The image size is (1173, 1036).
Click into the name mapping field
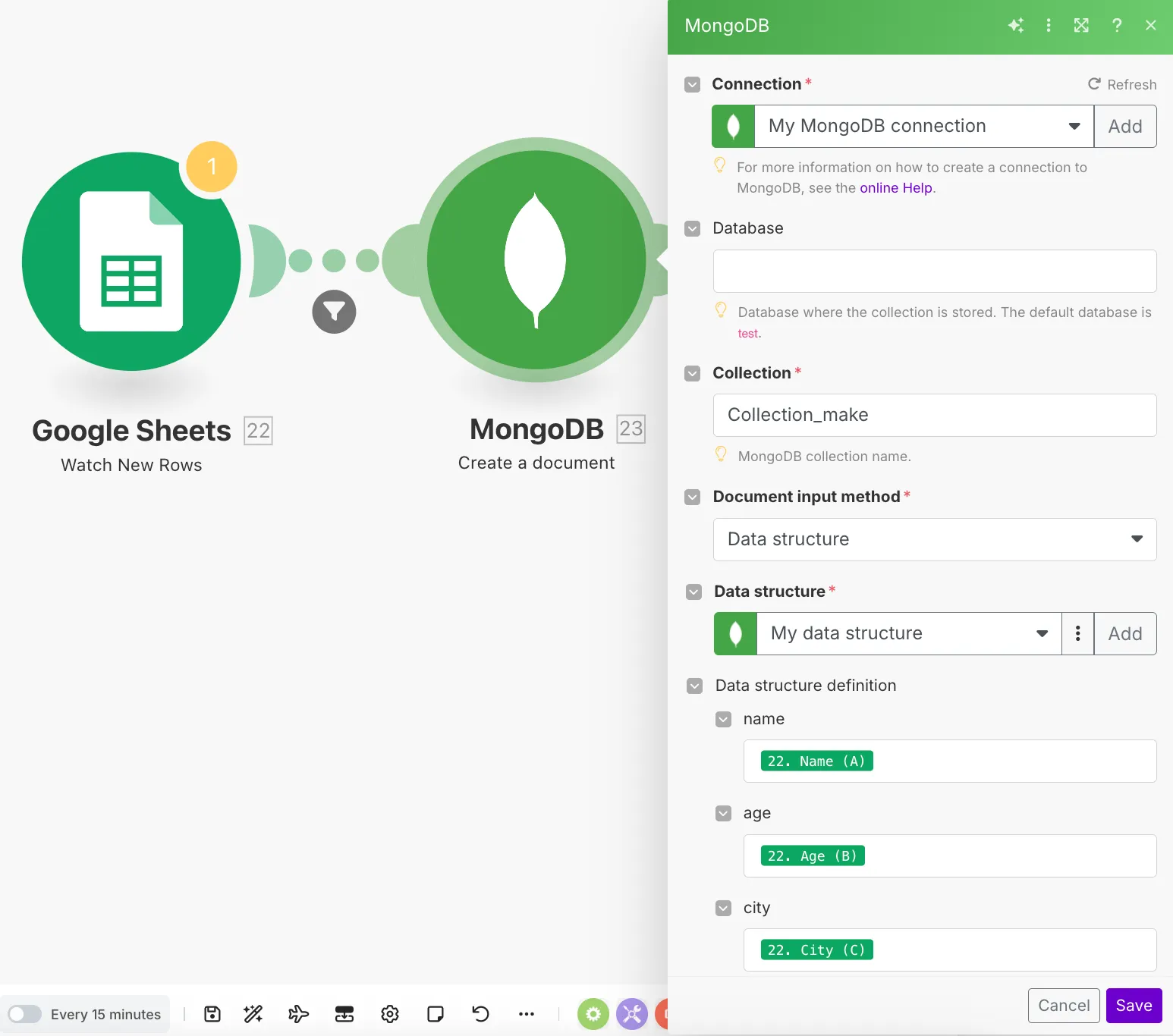click(950, 761)
